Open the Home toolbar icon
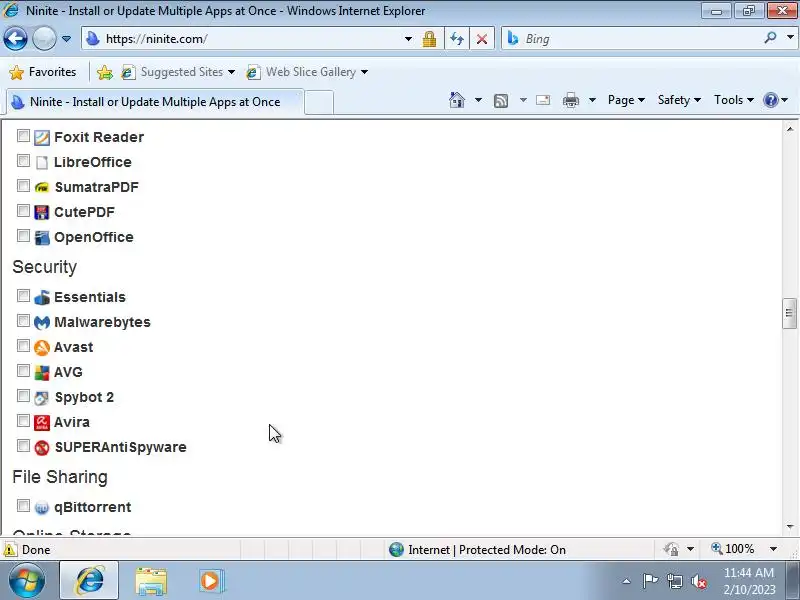Screen dimensions: 800x600 point(457,100)
